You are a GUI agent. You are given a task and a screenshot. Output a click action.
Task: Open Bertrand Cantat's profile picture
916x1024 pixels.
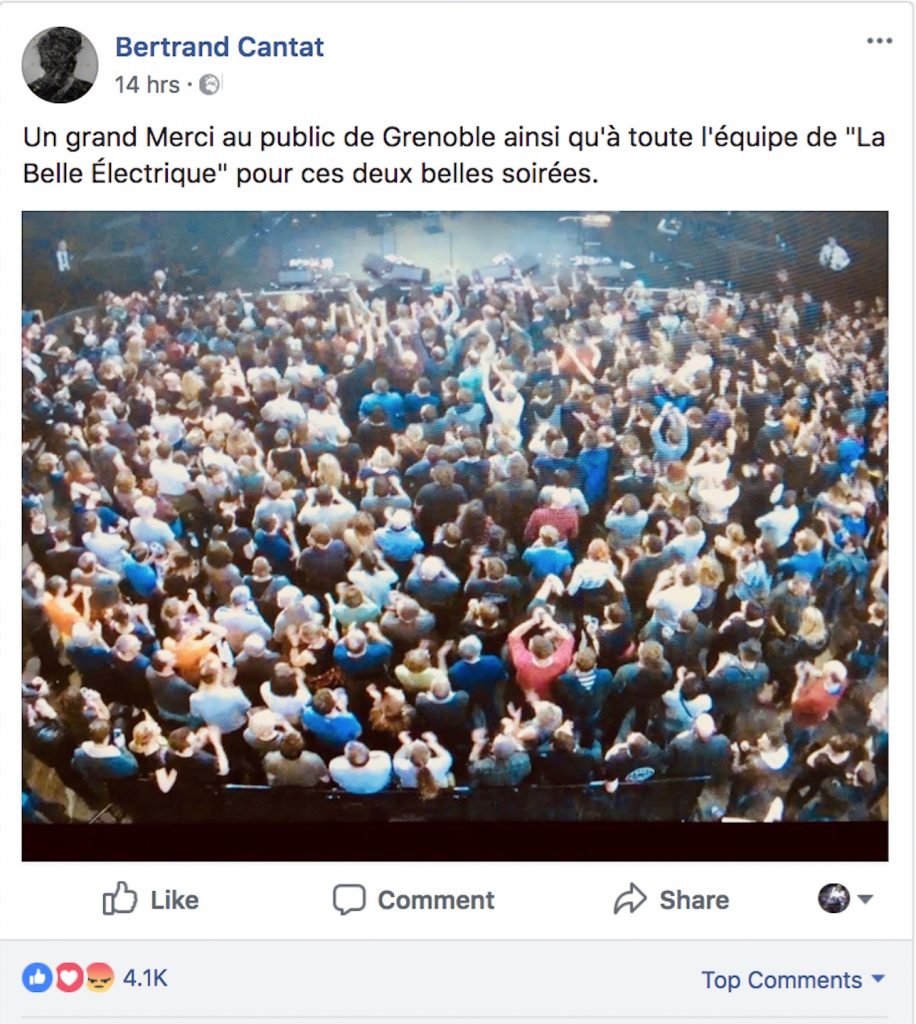point(60,65)
